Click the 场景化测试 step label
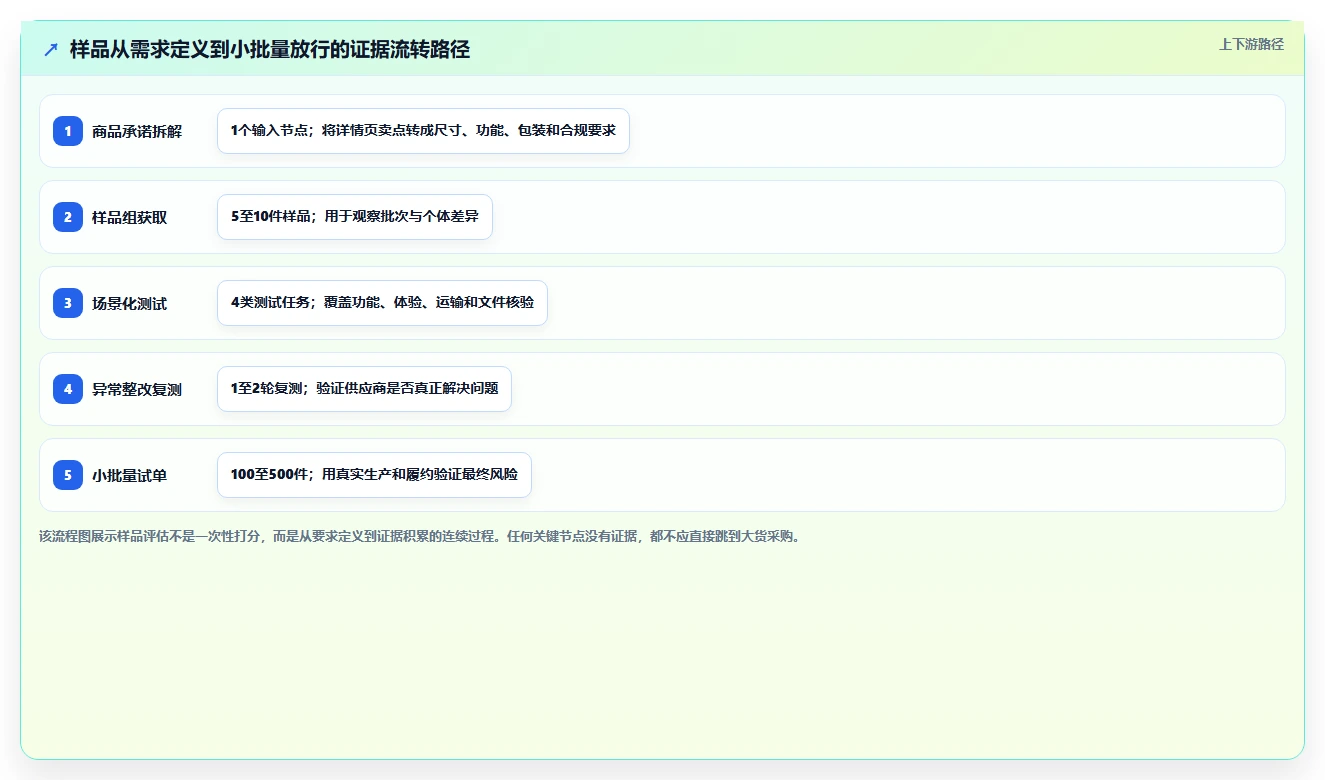 [x=130, y=304]
